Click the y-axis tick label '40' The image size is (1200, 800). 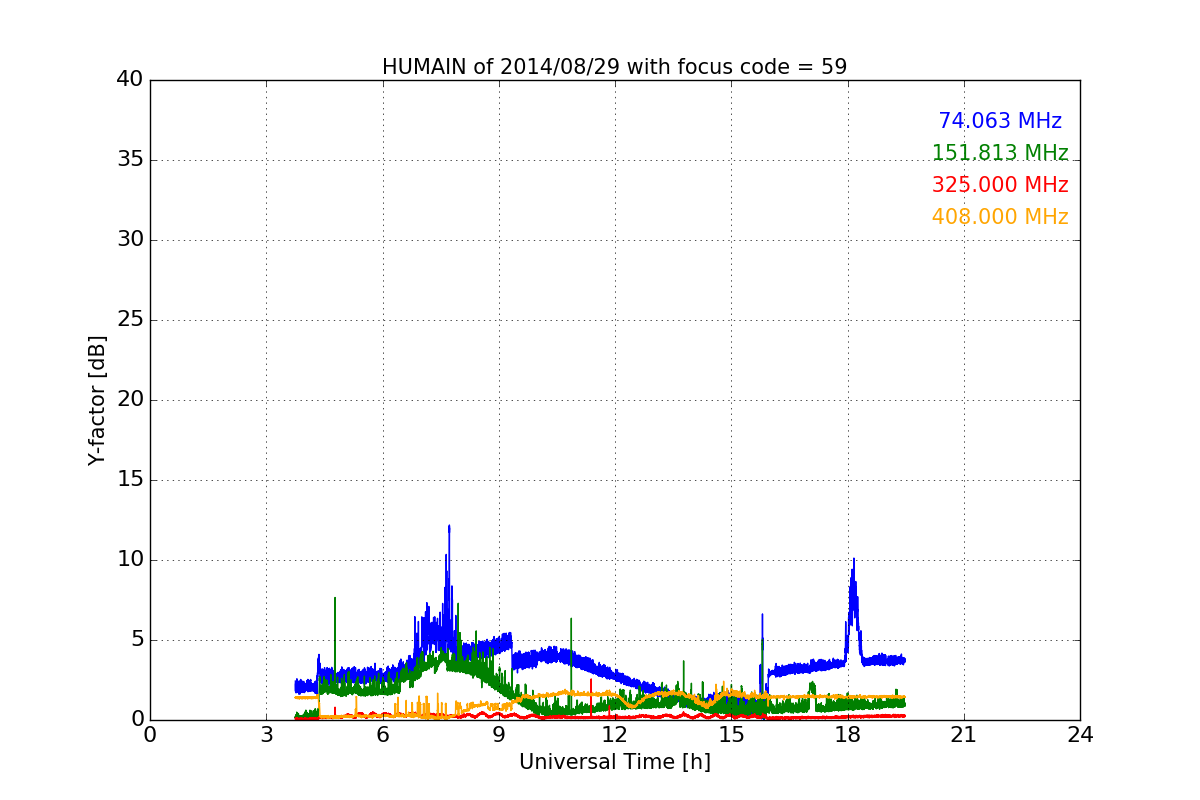130,80
